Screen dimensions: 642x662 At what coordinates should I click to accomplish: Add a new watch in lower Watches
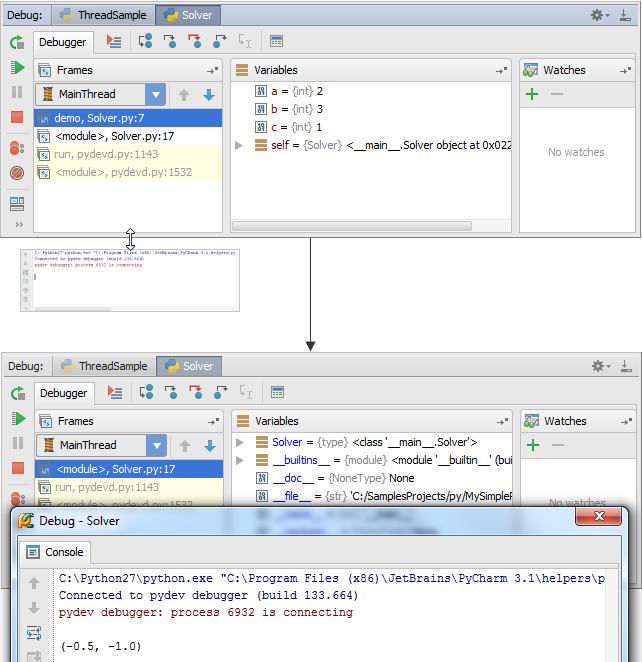(x=533, y=445)
